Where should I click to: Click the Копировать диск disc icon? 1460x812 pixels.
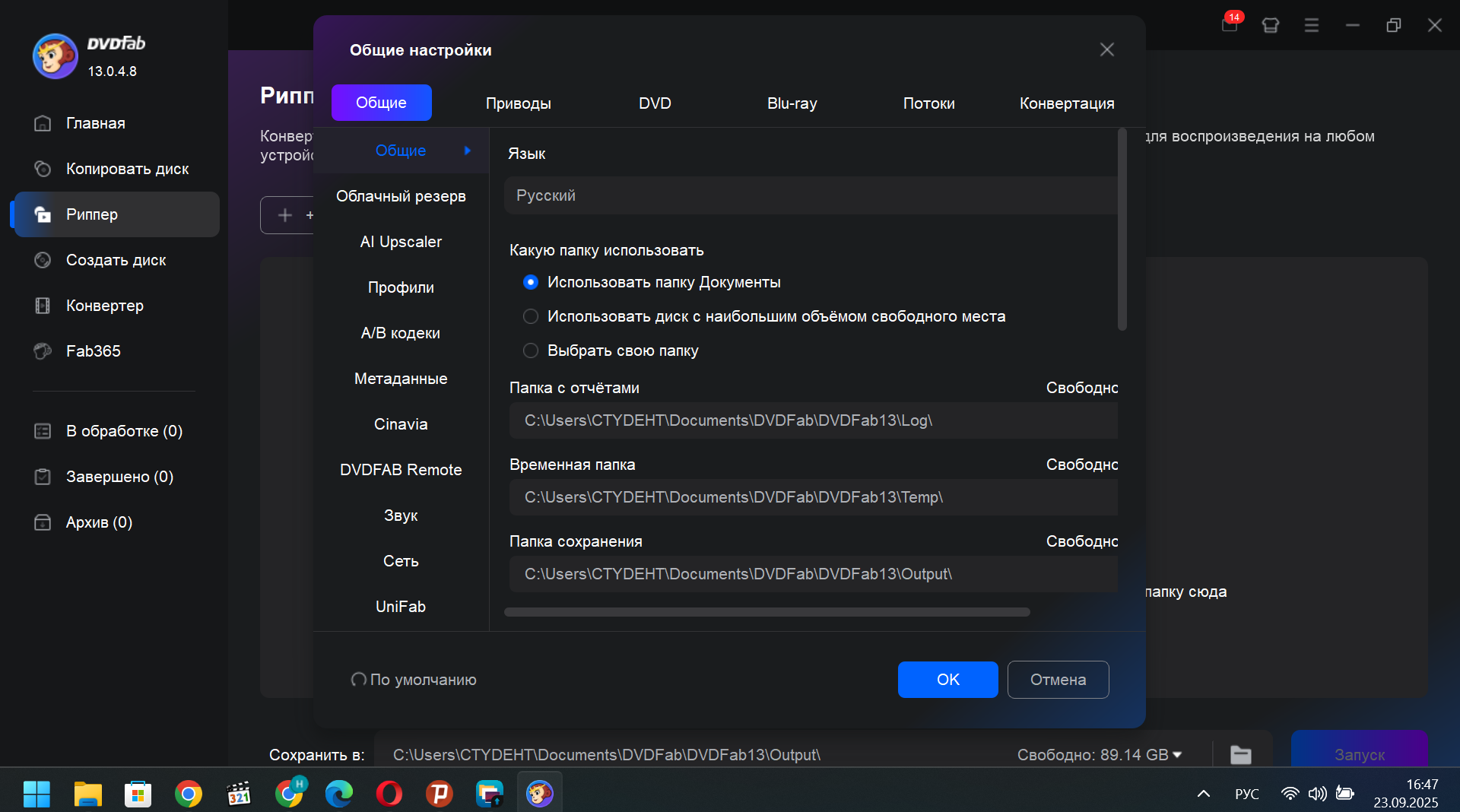[43, 169]
